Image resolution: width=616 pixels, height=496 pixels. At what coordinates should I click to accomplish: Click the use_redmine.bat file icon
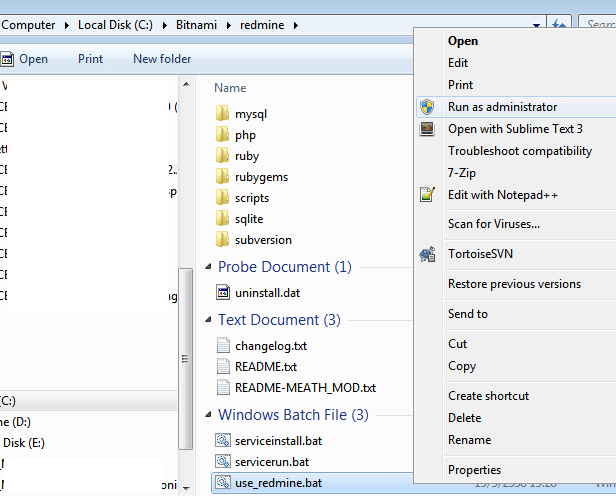point(223,483)
